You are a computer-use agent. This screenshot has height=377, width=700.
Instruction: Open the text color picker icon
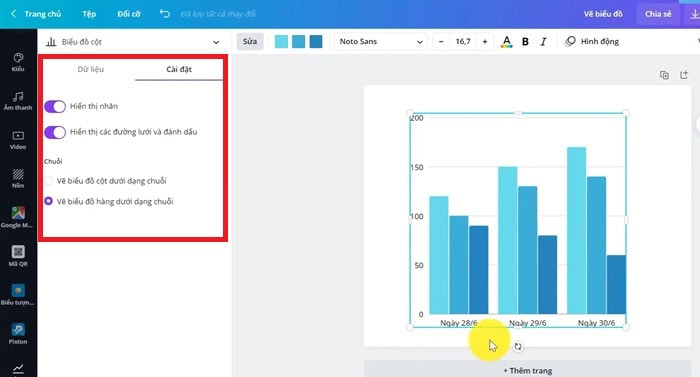[x=506, y=42]
